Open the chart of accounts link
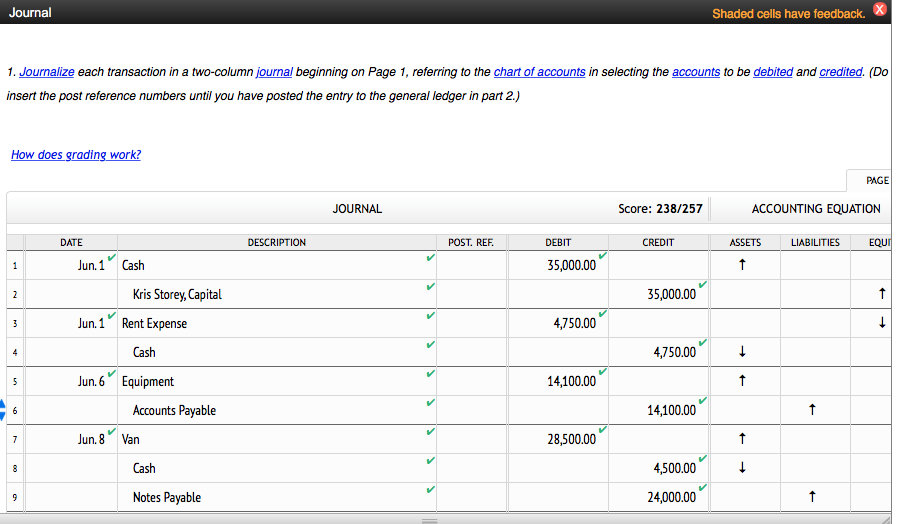The image size is (900, 524). click(x=540, y=72)
